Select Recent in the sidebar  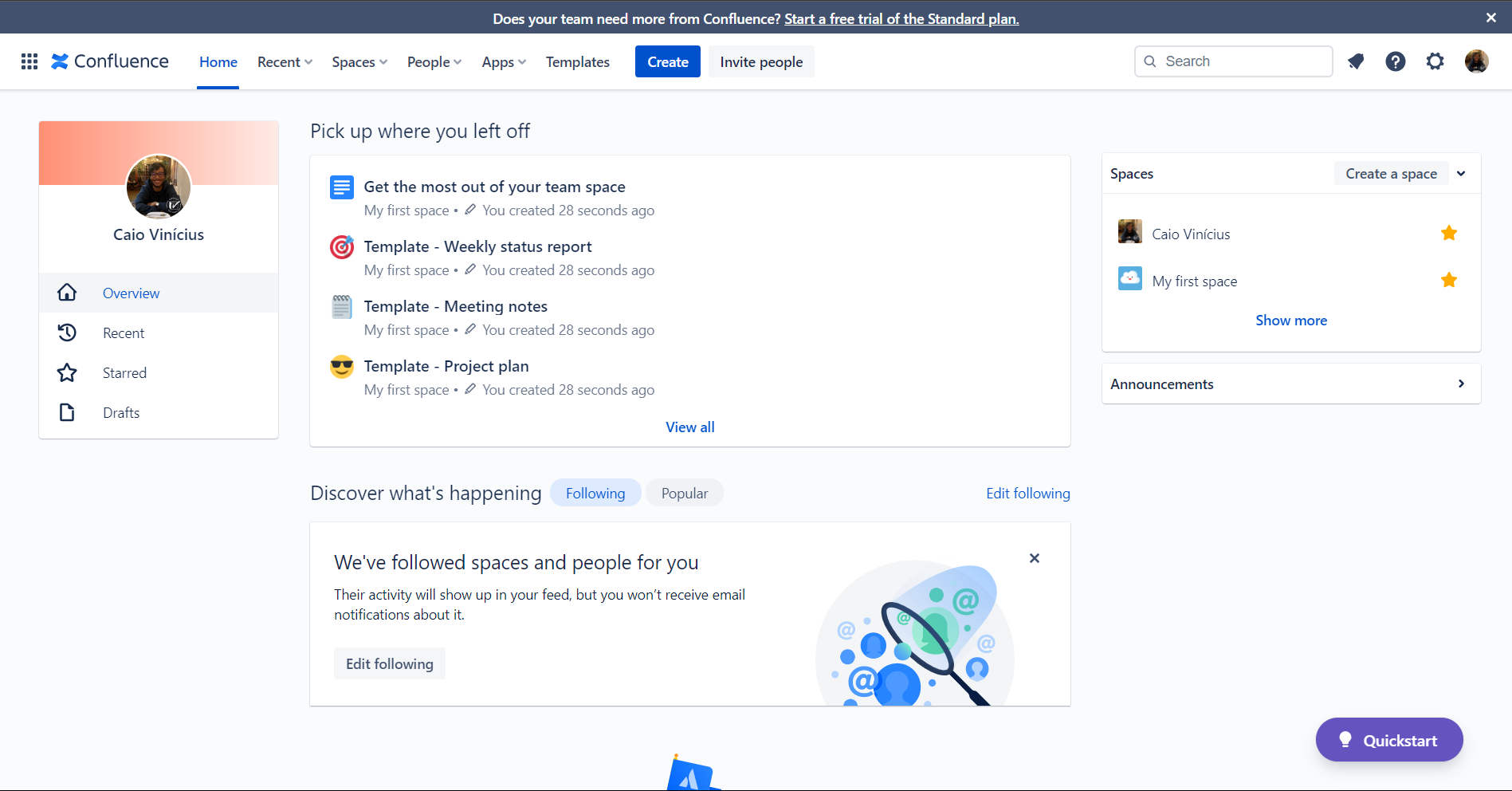[x=159, y=333]
